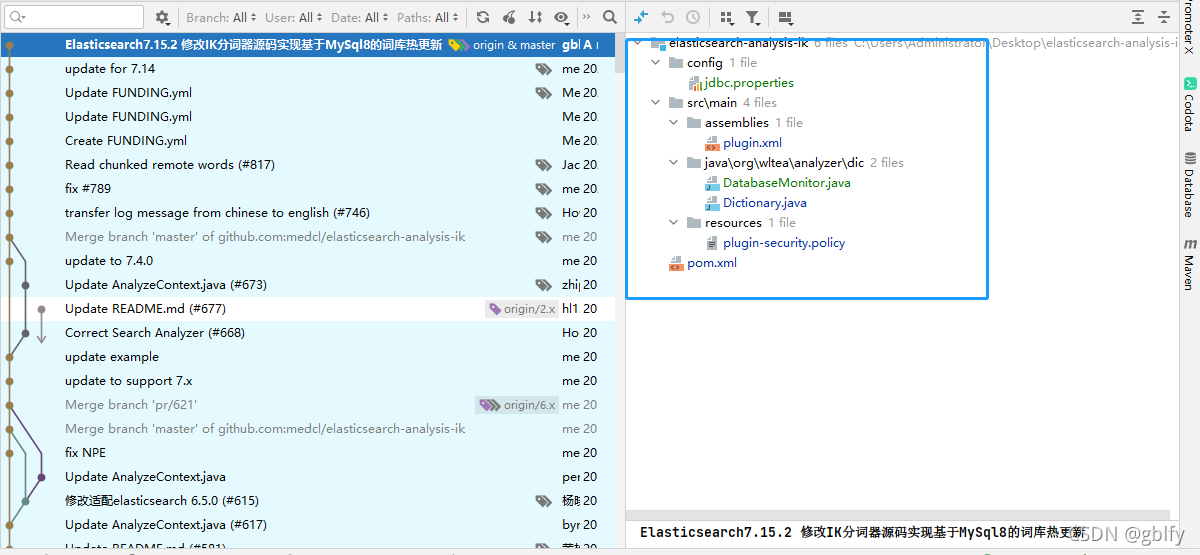Image resolution: width=1200 pixels, height=555 pixels.
Task: Open the Maven tool window
Action: coord(1189,264)
